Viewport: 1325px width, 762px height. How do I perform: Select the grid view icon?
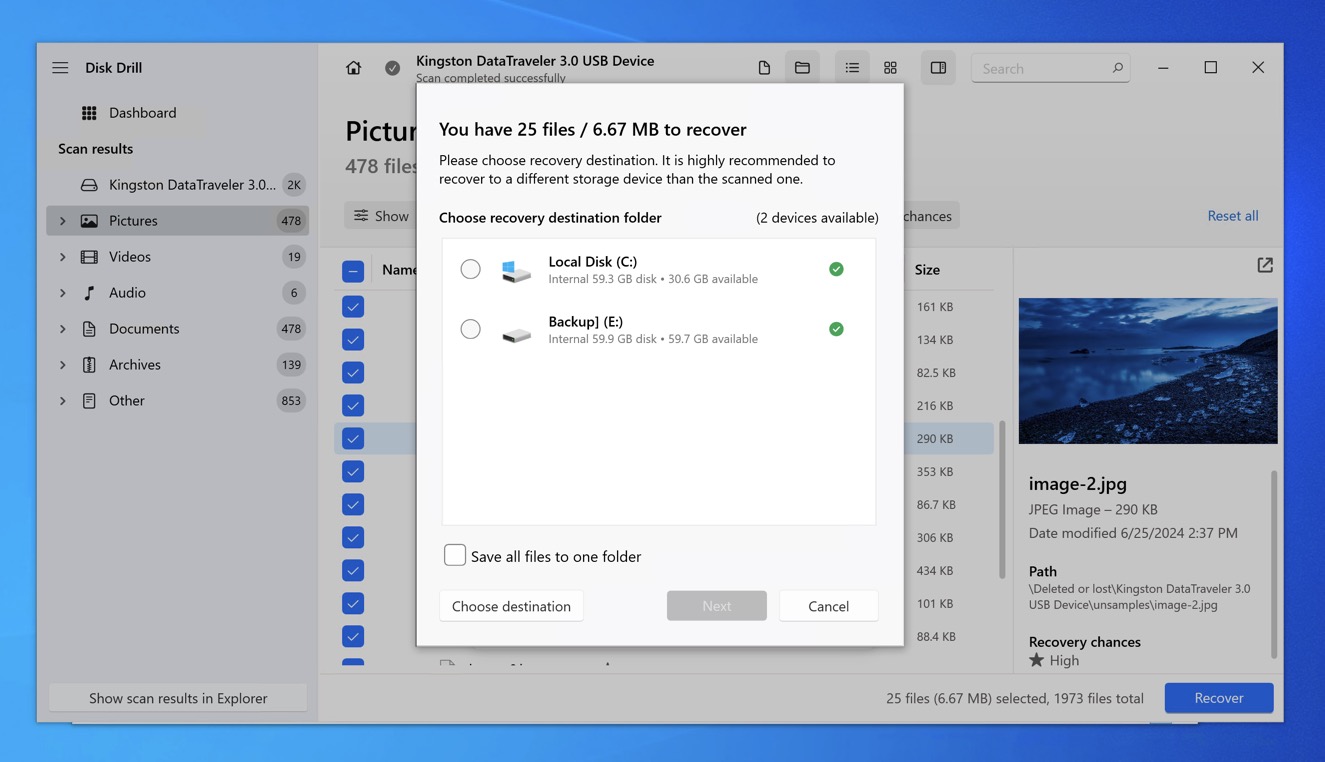[x=890, y=68]
